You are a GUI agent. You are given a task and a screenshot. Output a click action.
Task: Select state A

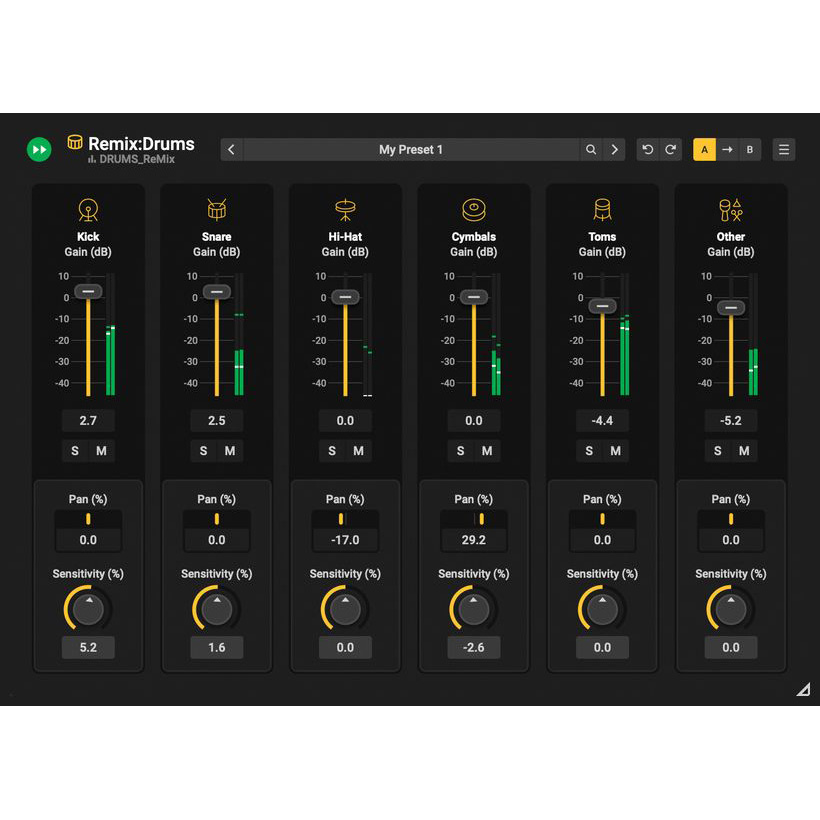(x=704, y=150)
